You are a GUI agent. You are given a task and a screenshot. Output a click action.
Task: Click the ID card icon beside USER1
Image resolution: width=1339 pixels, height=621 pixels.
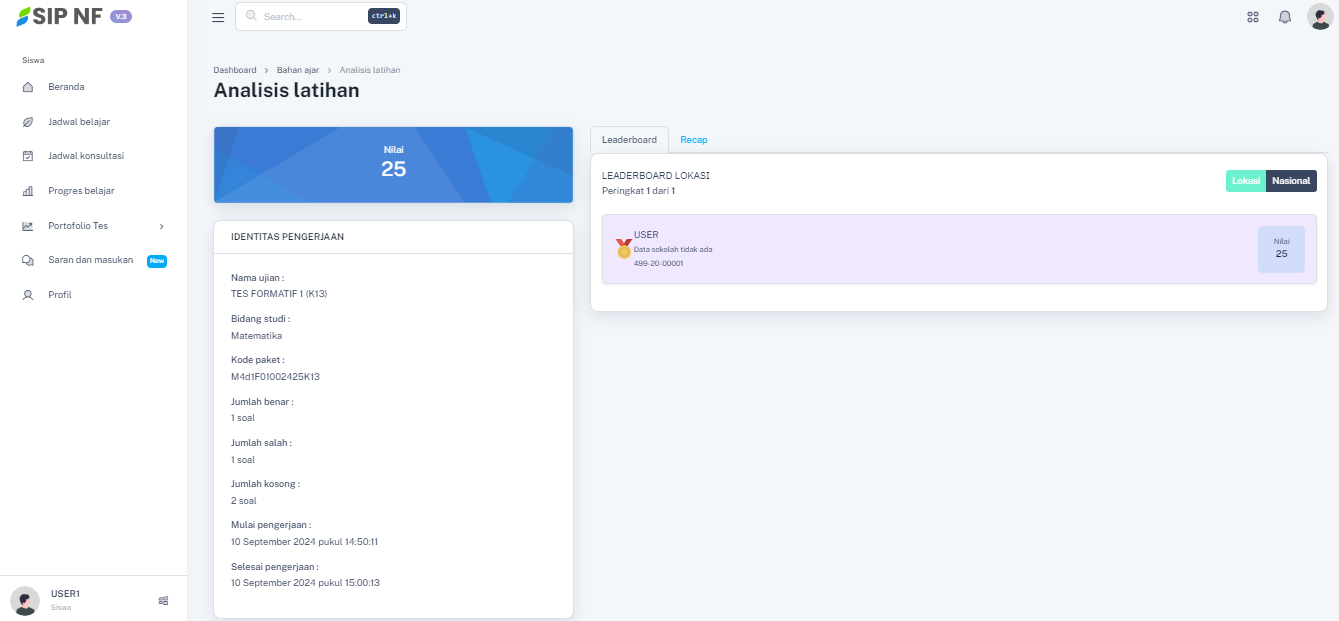[163, 600]
